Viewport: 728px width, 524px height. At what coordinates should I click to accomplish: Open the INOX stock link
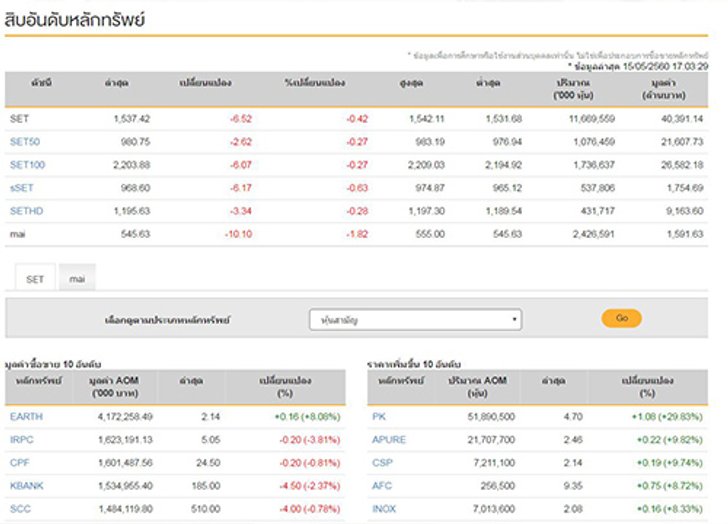pos(384,509)
